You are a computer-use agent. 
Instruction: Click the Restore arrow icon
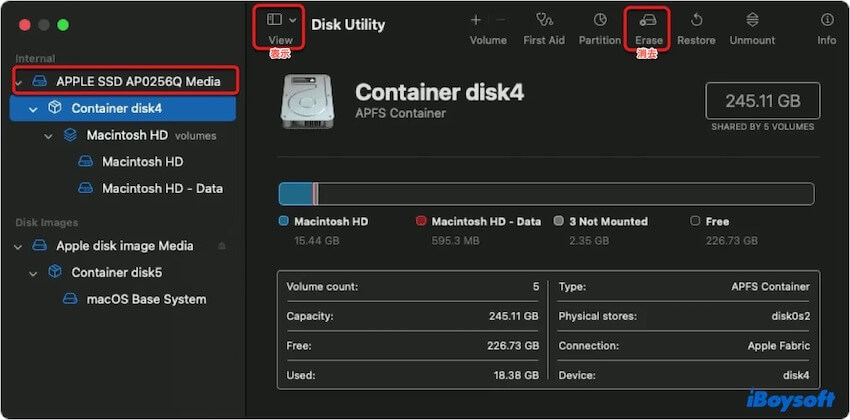pos(696,20)
